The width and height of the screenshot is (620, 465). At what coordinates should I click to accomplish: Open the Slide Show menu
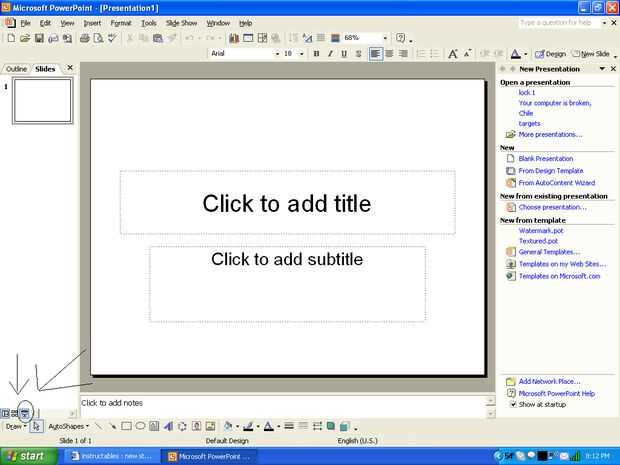(181, 23)
